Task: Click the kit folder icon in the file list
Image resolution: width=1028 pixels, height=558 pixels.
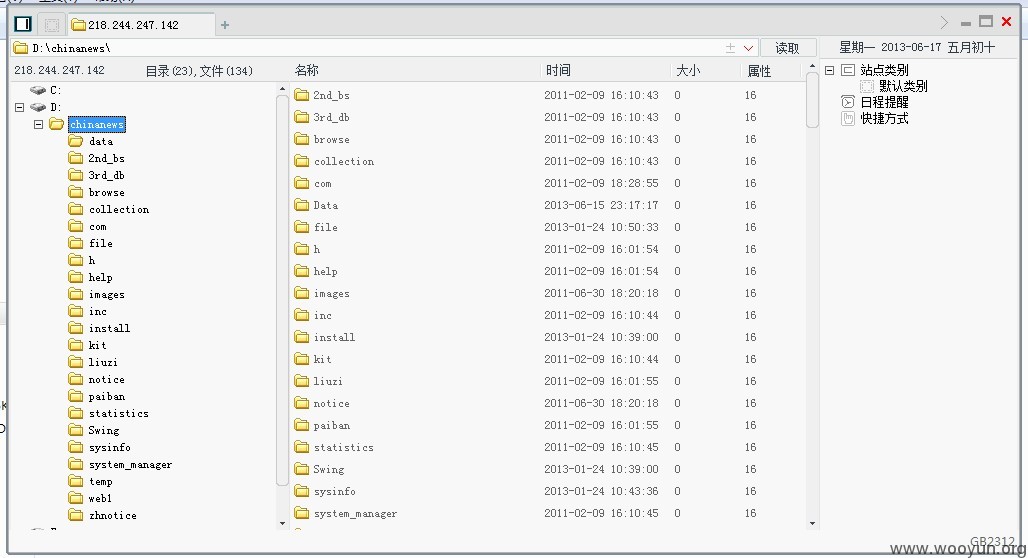Action: pos(302,359)
